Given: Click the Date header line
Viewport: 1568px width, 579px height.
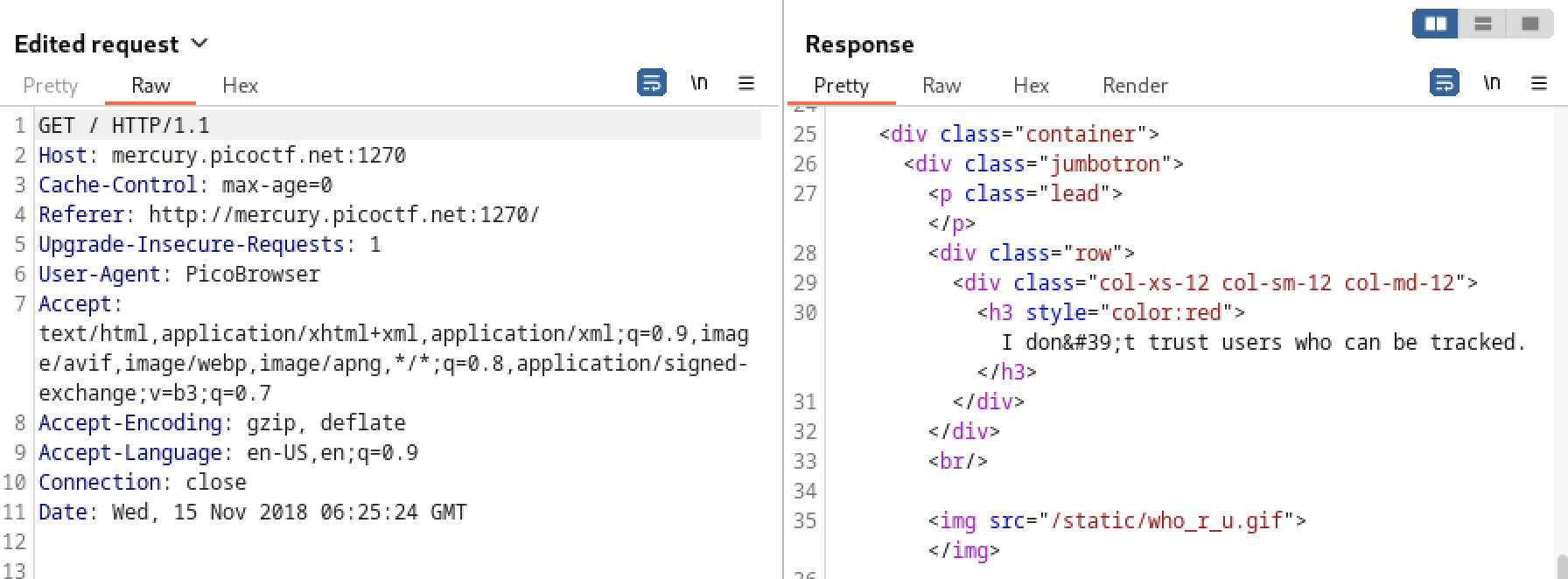Looking at the screenshot, I should click(253, 513).
